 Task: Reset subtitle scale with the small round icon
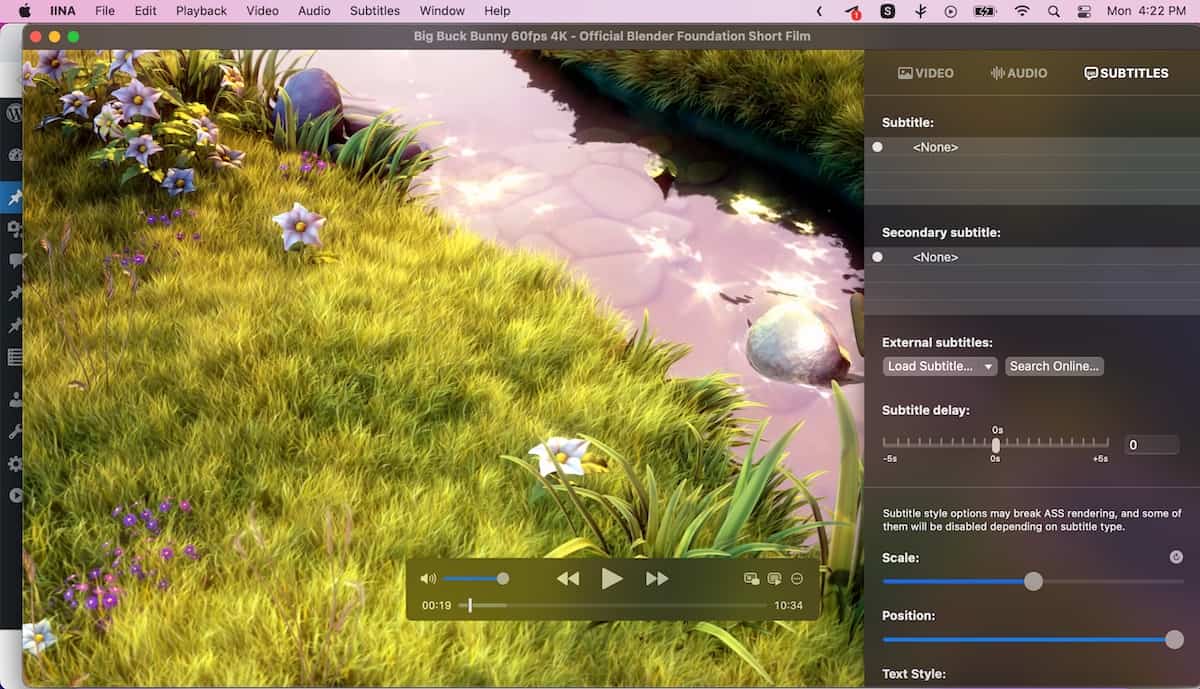1176,557
